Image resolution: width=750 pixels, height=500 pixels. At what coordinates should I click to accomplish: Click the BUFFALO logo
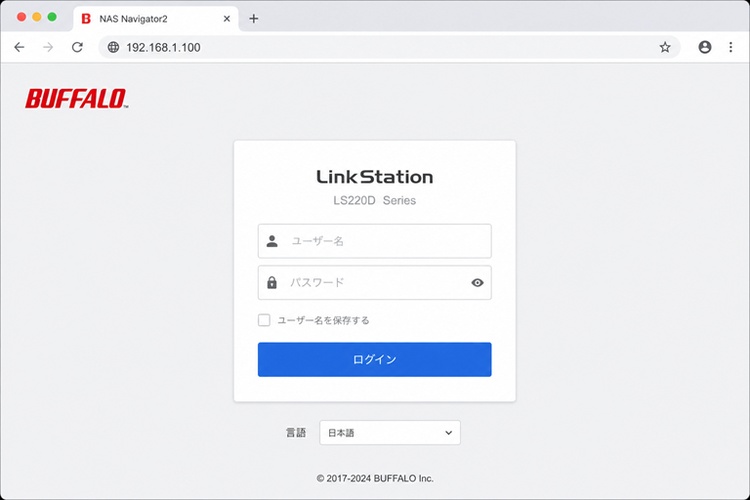click(x=77, y=99)
